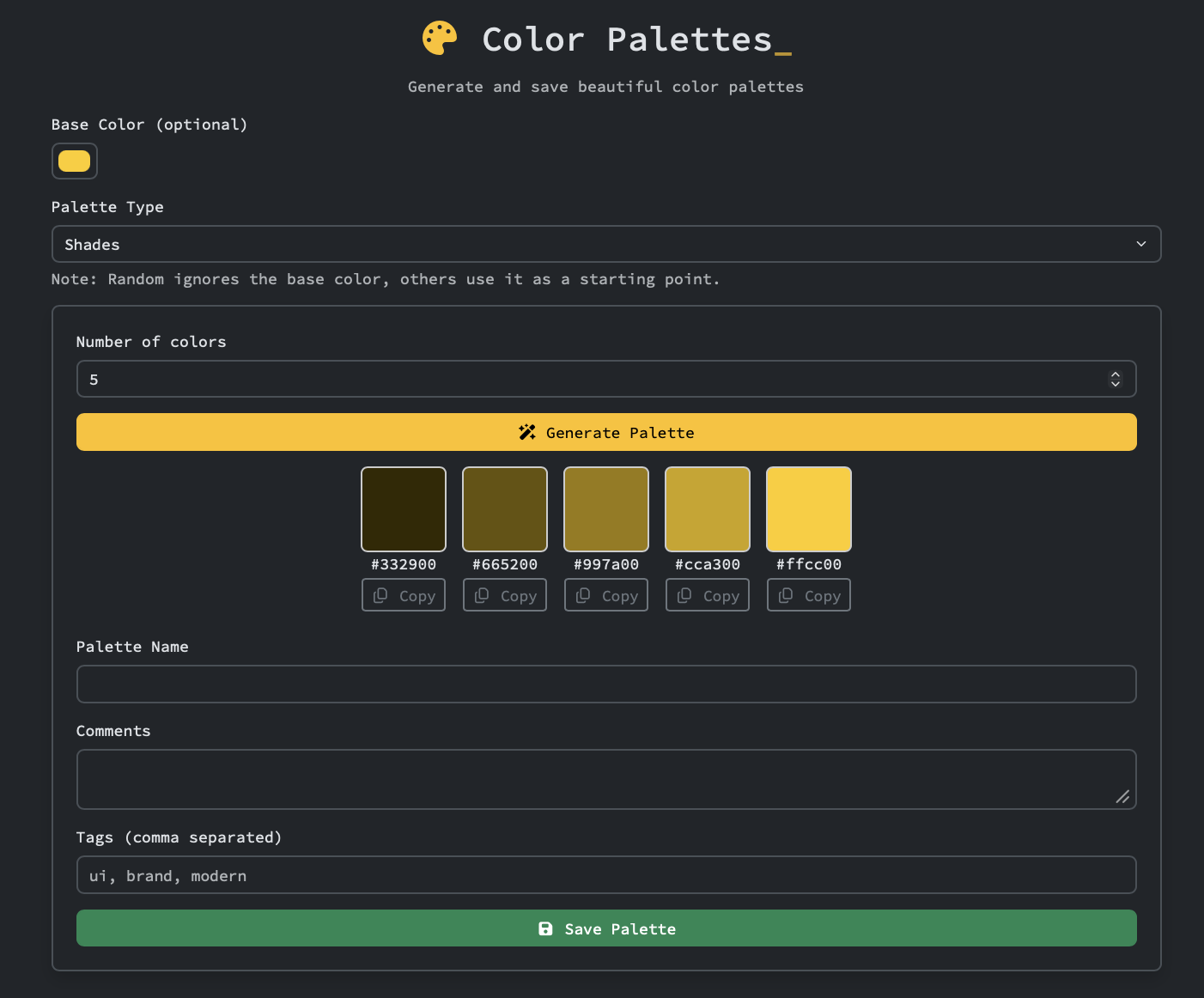Click the copy icon under #332900
This screenshot has height=998, width=1204.
381,594
